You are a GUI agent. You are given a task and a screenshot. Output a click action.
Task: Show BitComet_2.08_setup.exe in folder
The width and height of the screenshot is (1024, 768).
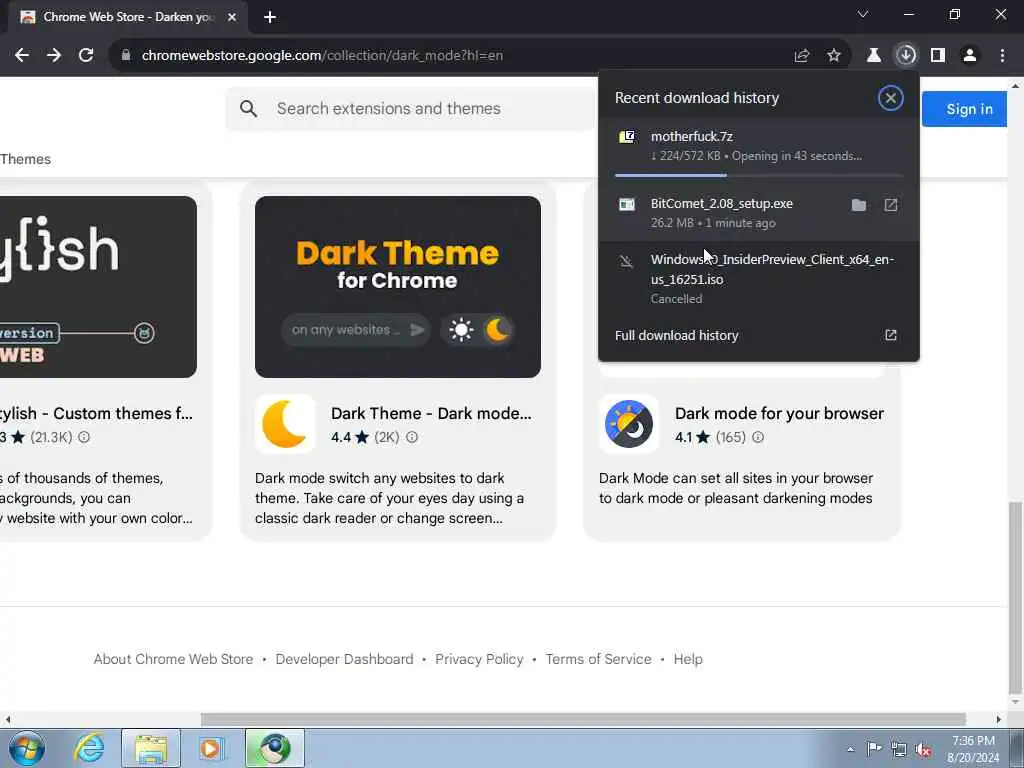859,205
